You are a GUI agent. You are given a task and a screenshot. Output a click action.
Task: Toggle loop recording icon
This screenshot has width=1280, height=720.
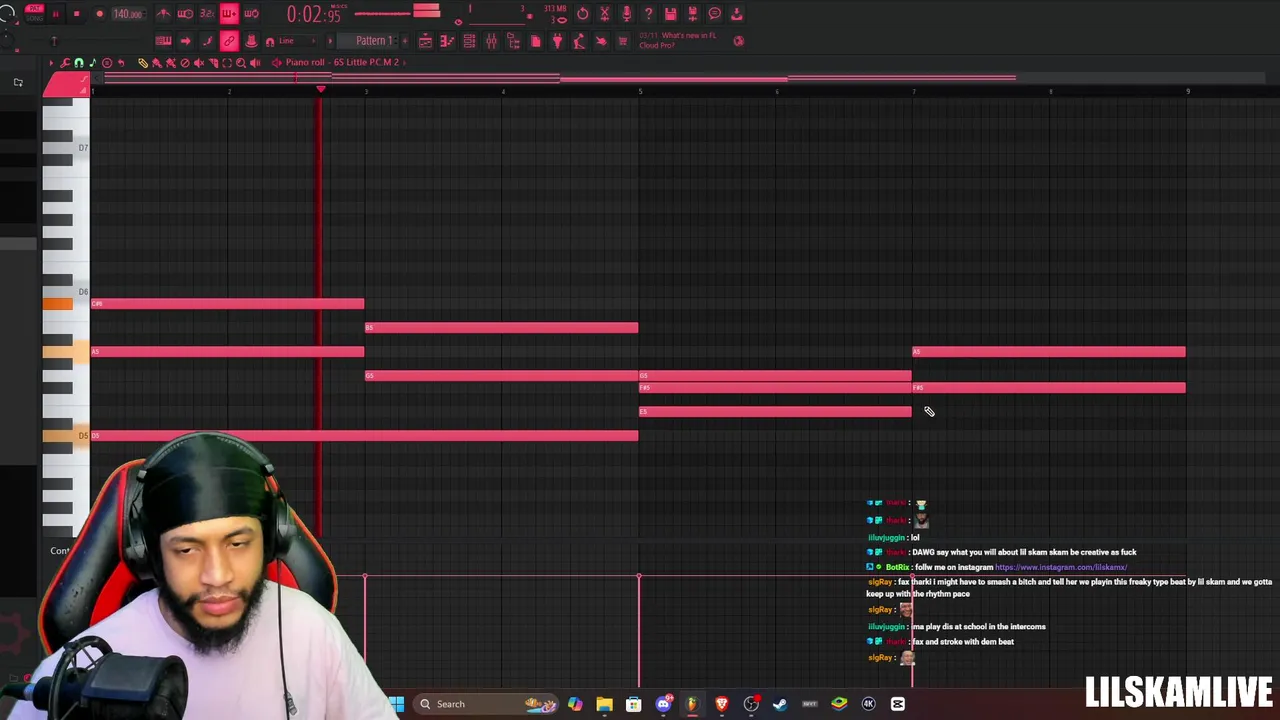point(251,14)
